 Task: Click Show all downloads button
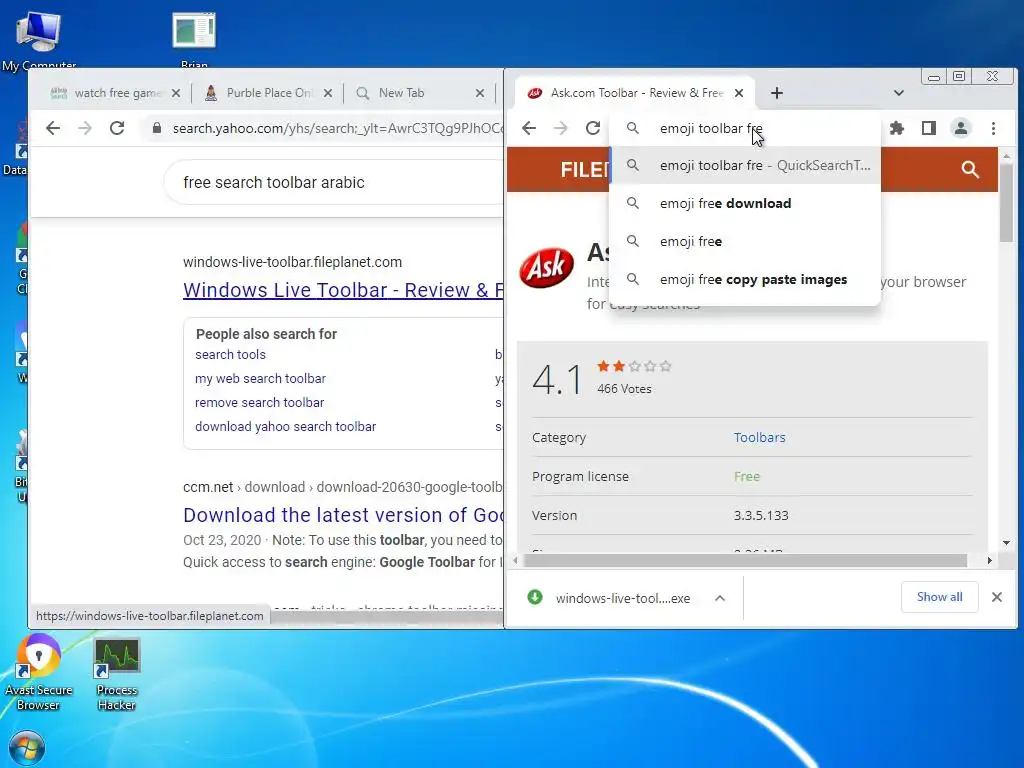939,597
